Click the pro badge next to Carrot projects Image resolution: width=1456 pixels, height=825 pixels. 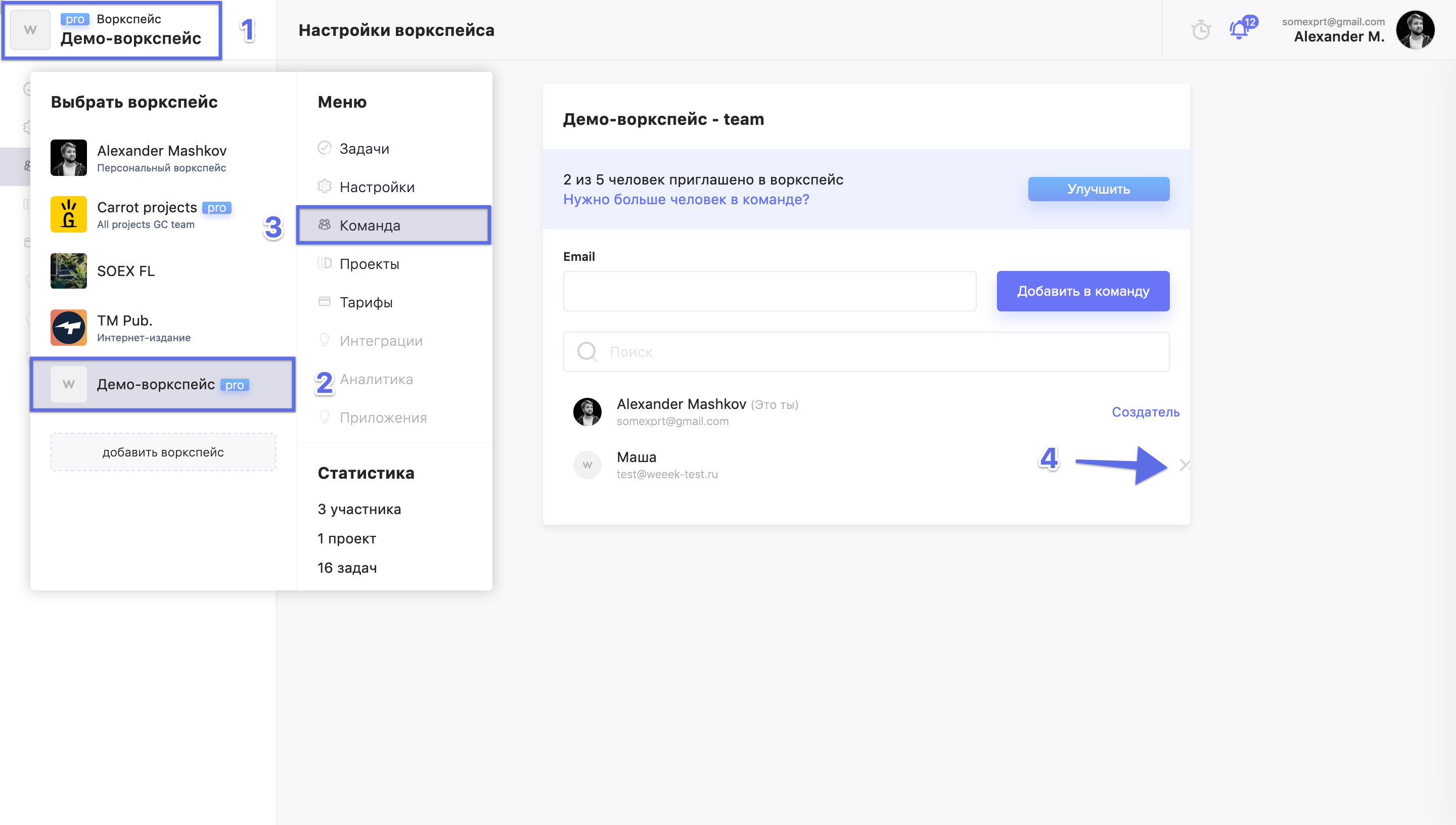[x=216, y=208]
